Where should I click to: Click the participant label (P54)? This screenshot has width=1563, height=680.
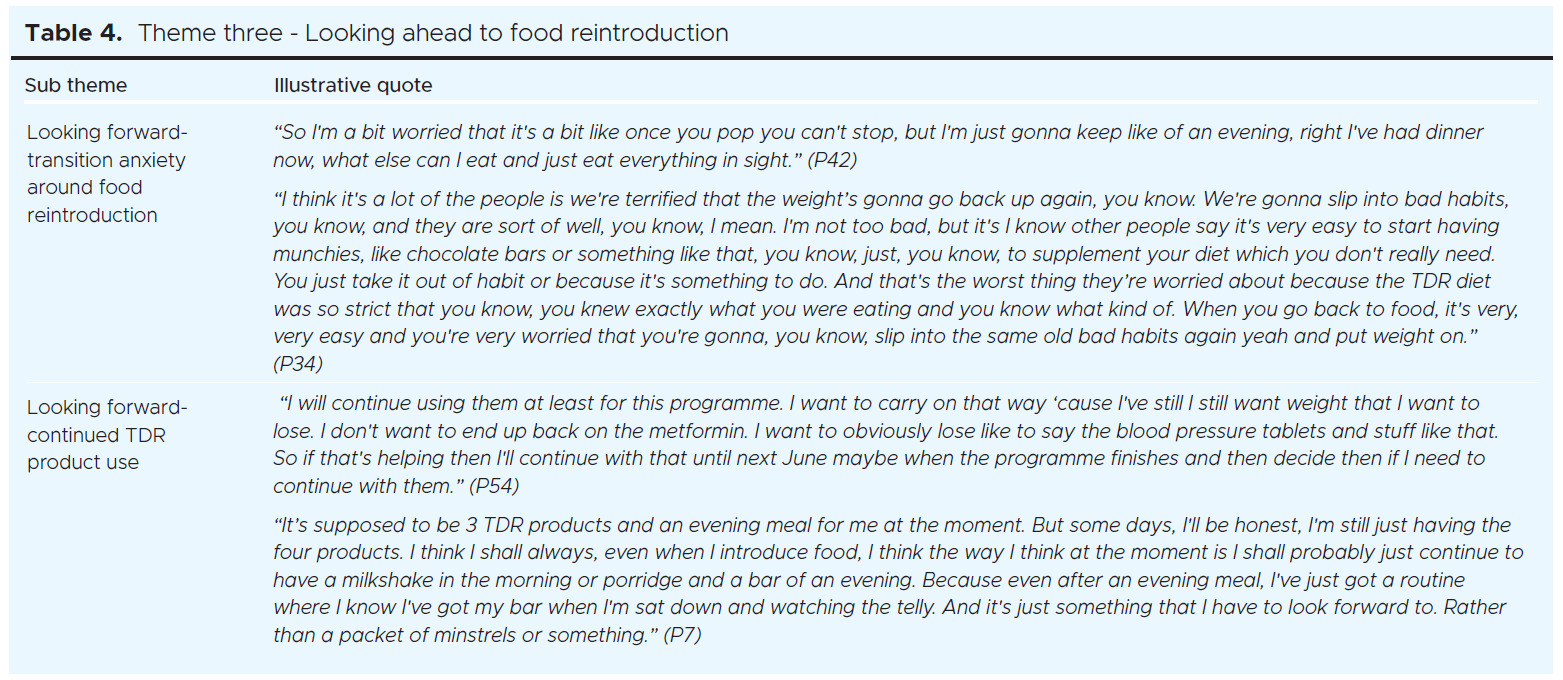(494, 486)
